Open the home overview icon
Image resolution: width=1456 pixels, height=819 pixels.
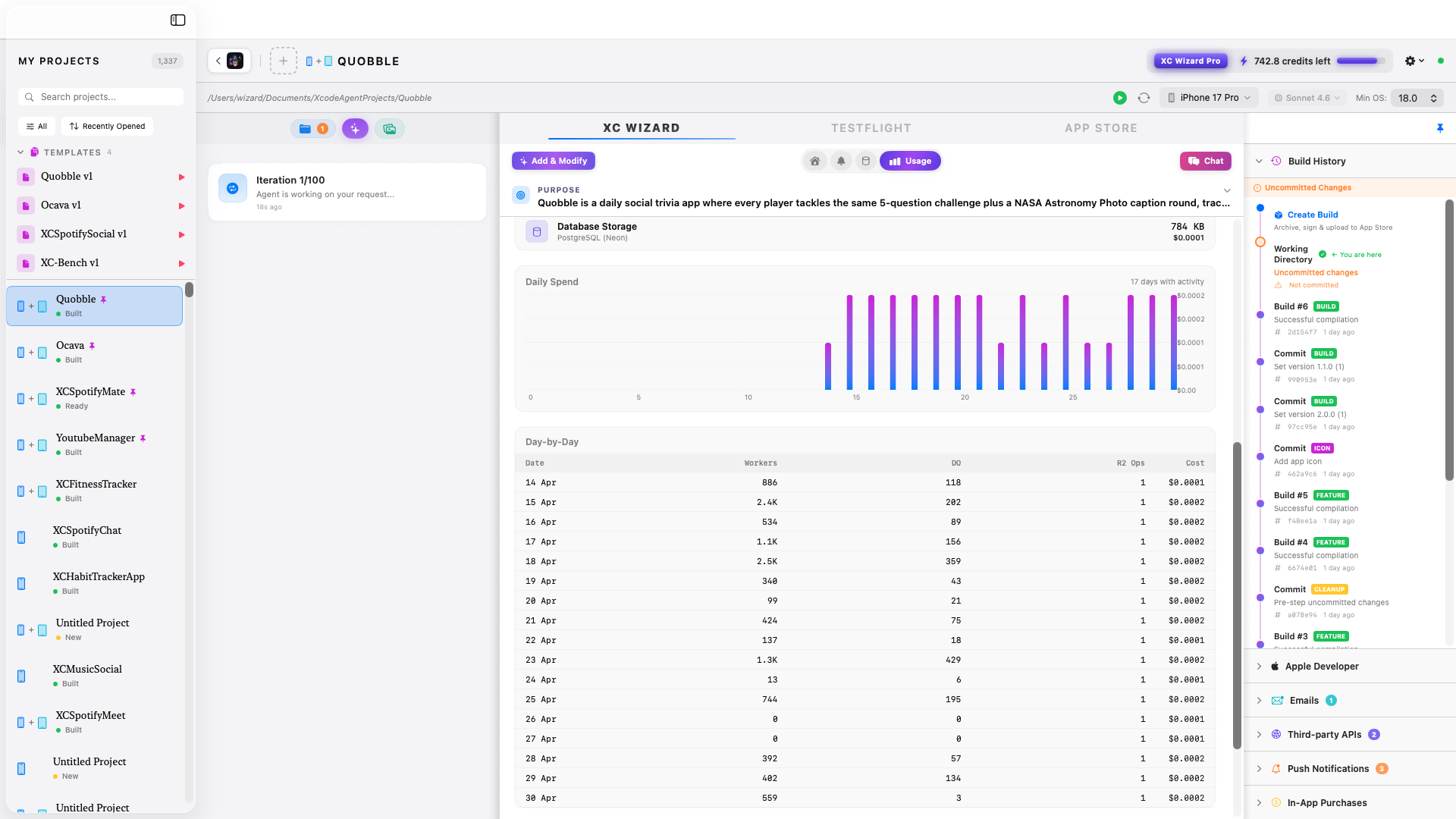(x=814, y=161)
